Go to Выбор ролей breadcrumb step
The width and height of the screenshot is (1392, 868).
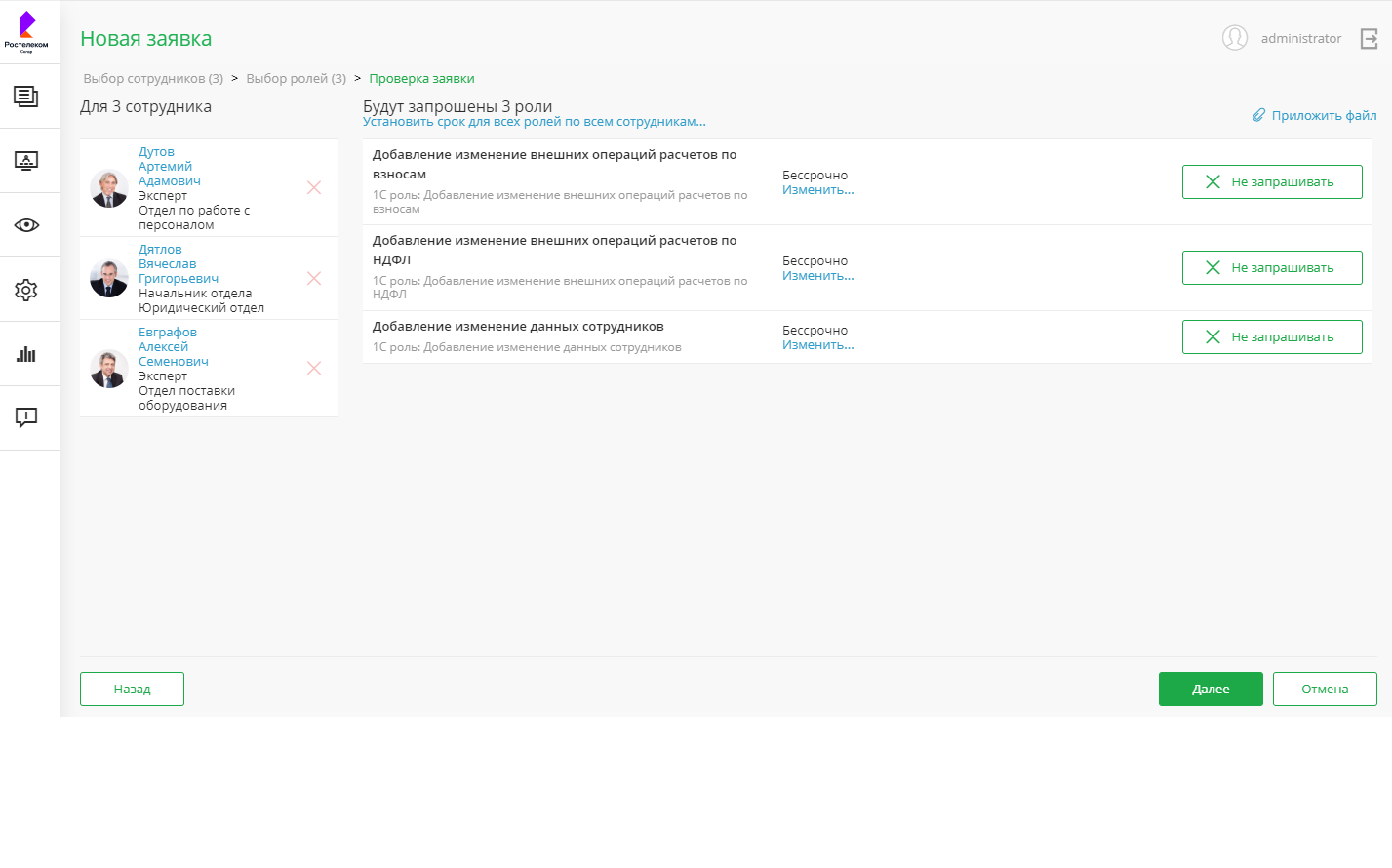[296, 79]
